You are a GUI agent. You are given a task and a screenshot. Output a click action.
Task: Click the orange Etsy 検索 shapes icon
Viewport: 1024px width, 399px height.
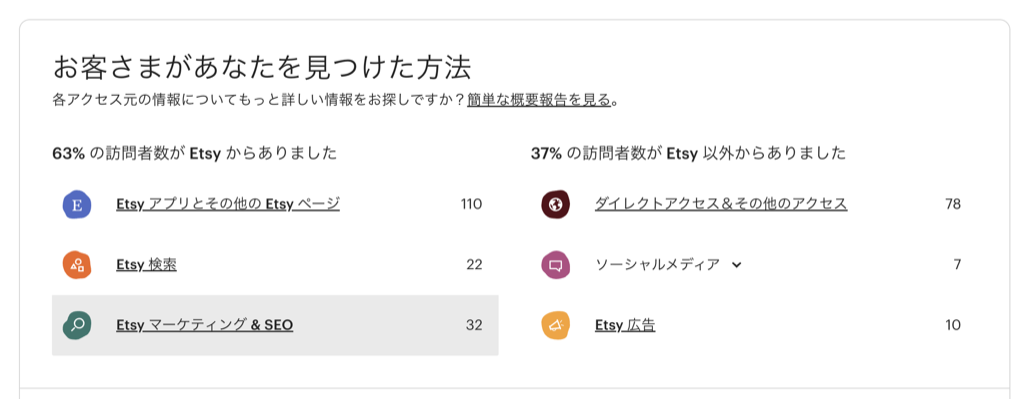point(77,265)
